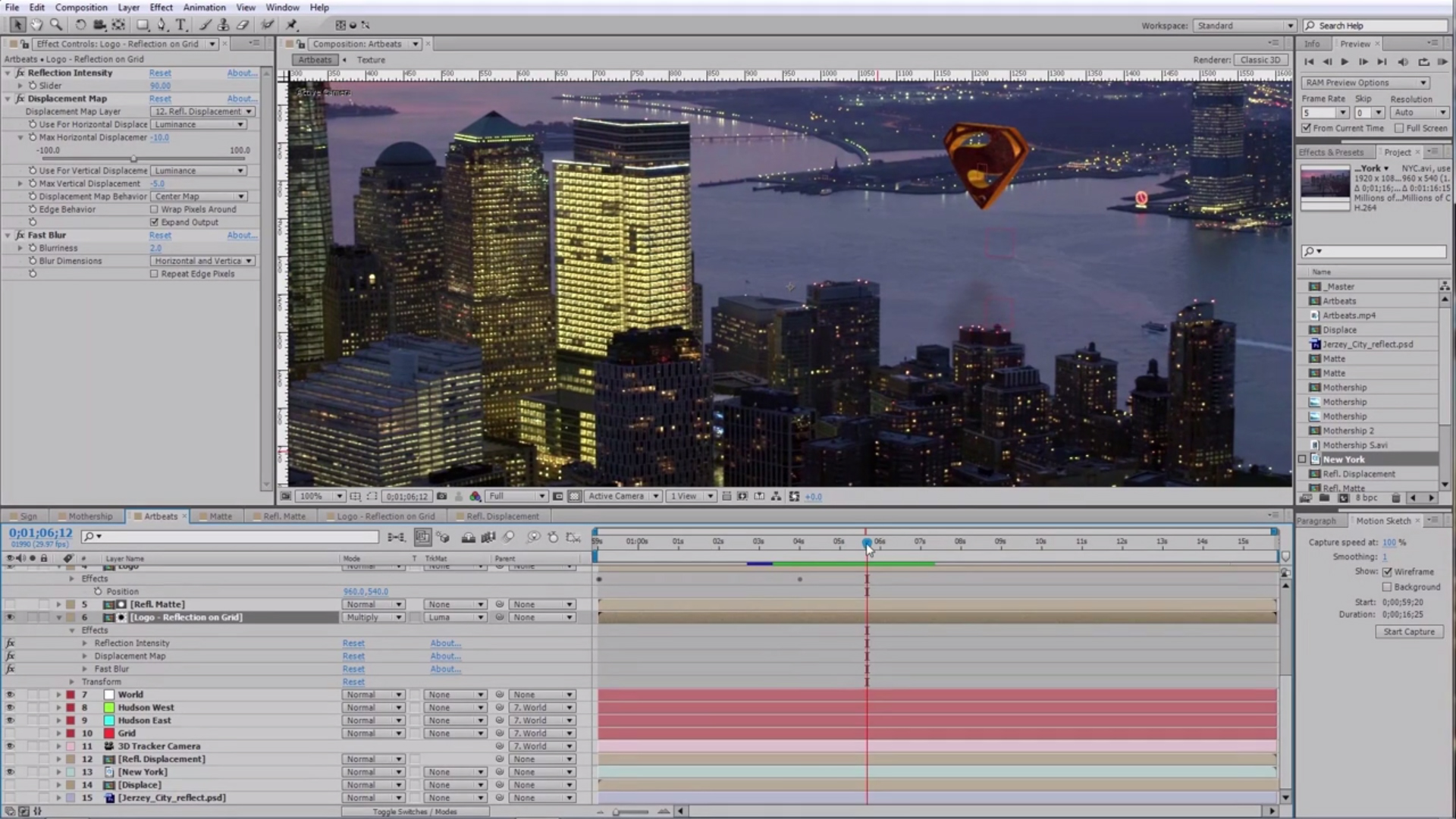The image size is (1456, 819).
Task: Jump to first frame in Preview panel
Action: click(x=1309, y=61)
